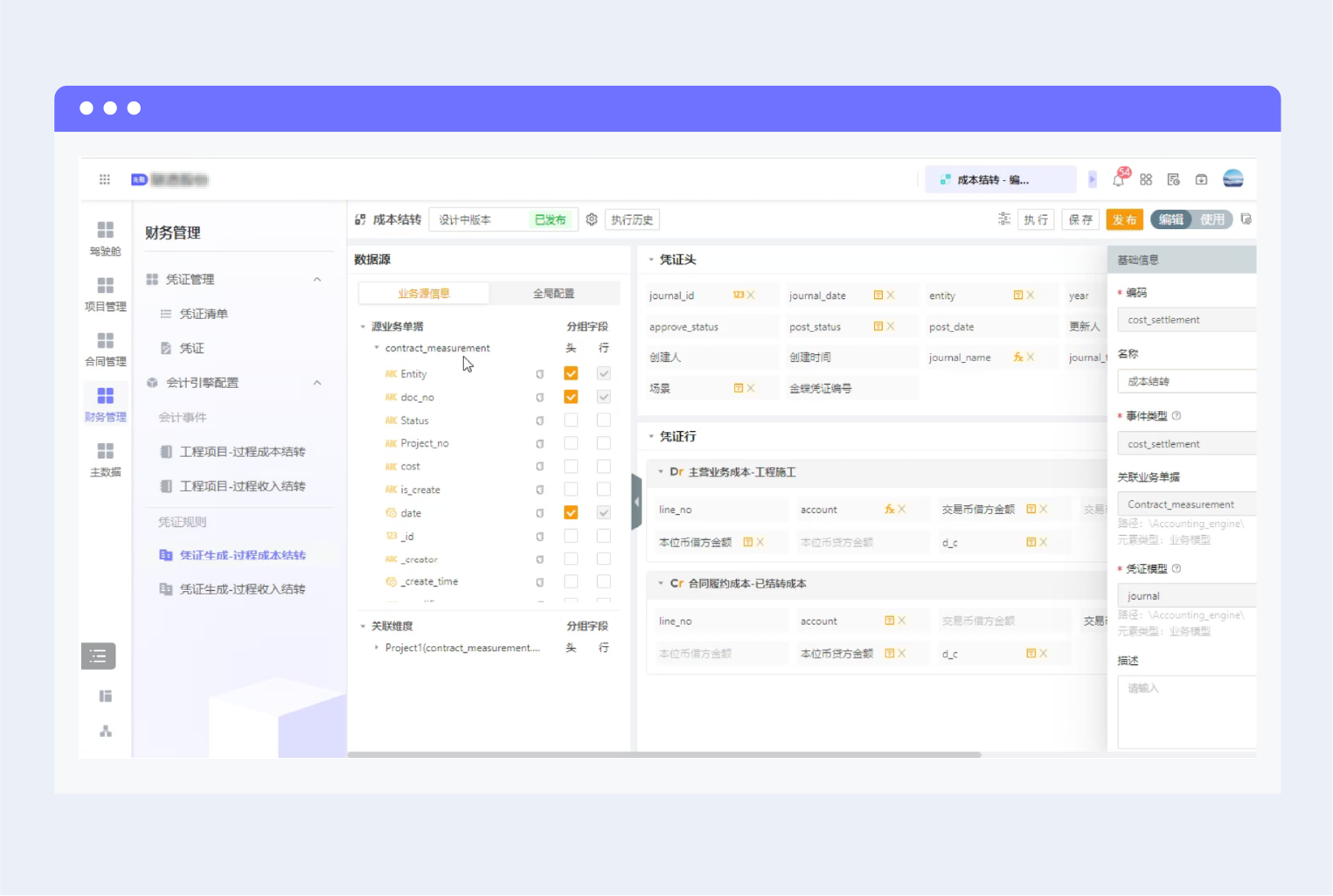Go to 项目管理 in the left rail
This screenshot has width=1333, height=896.
click(x=105, y=294)
